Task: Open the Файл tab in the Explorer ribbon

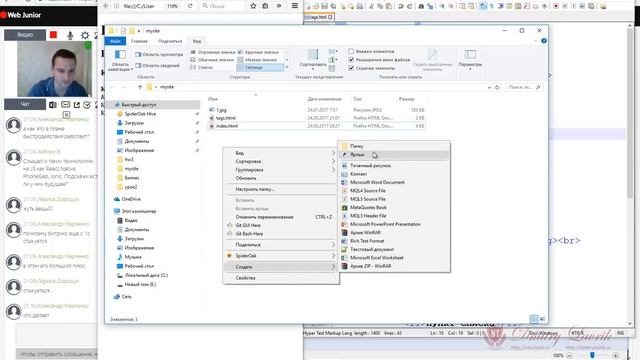Action: [x=116, y=41]
